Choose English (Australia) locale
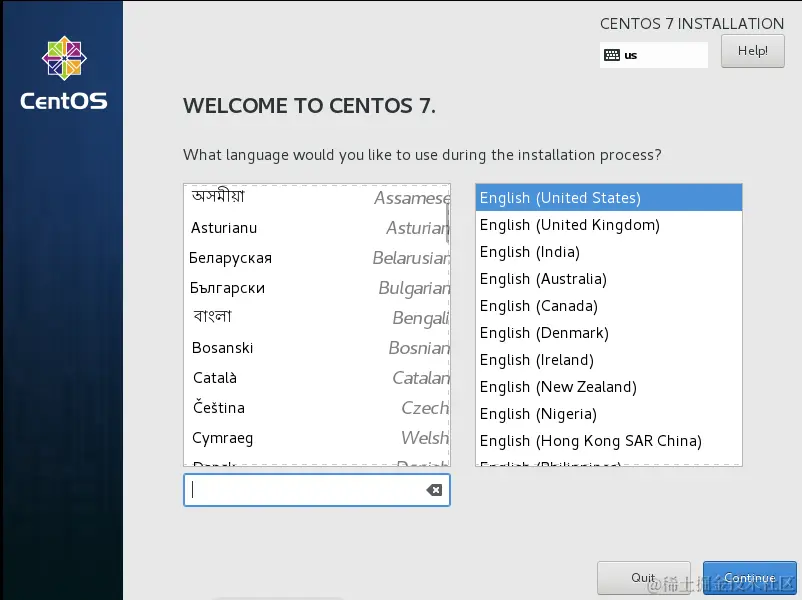The image size is (802, 600). click(609, 279)
